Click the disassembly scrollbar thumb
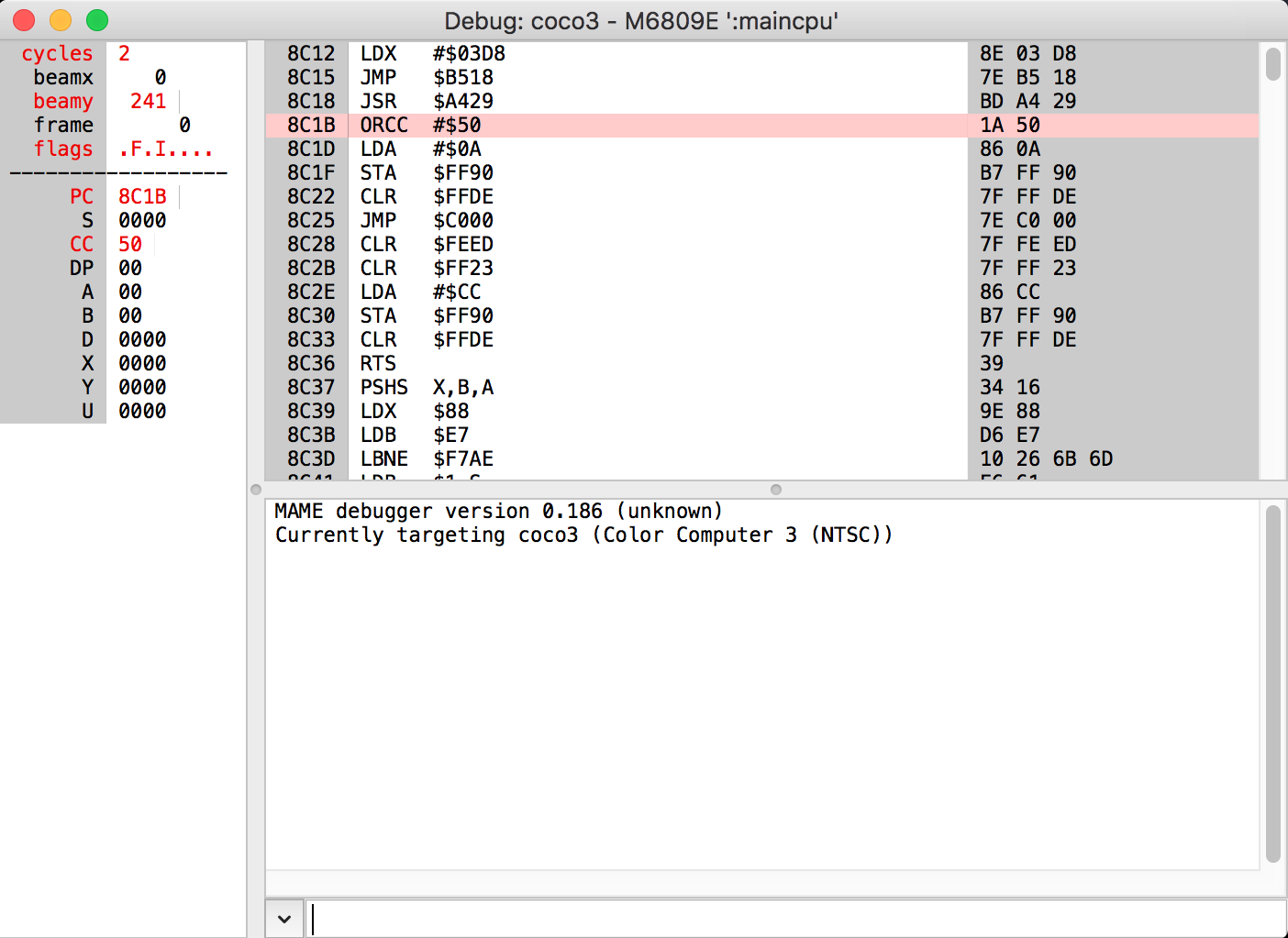 coord(1273,64)
